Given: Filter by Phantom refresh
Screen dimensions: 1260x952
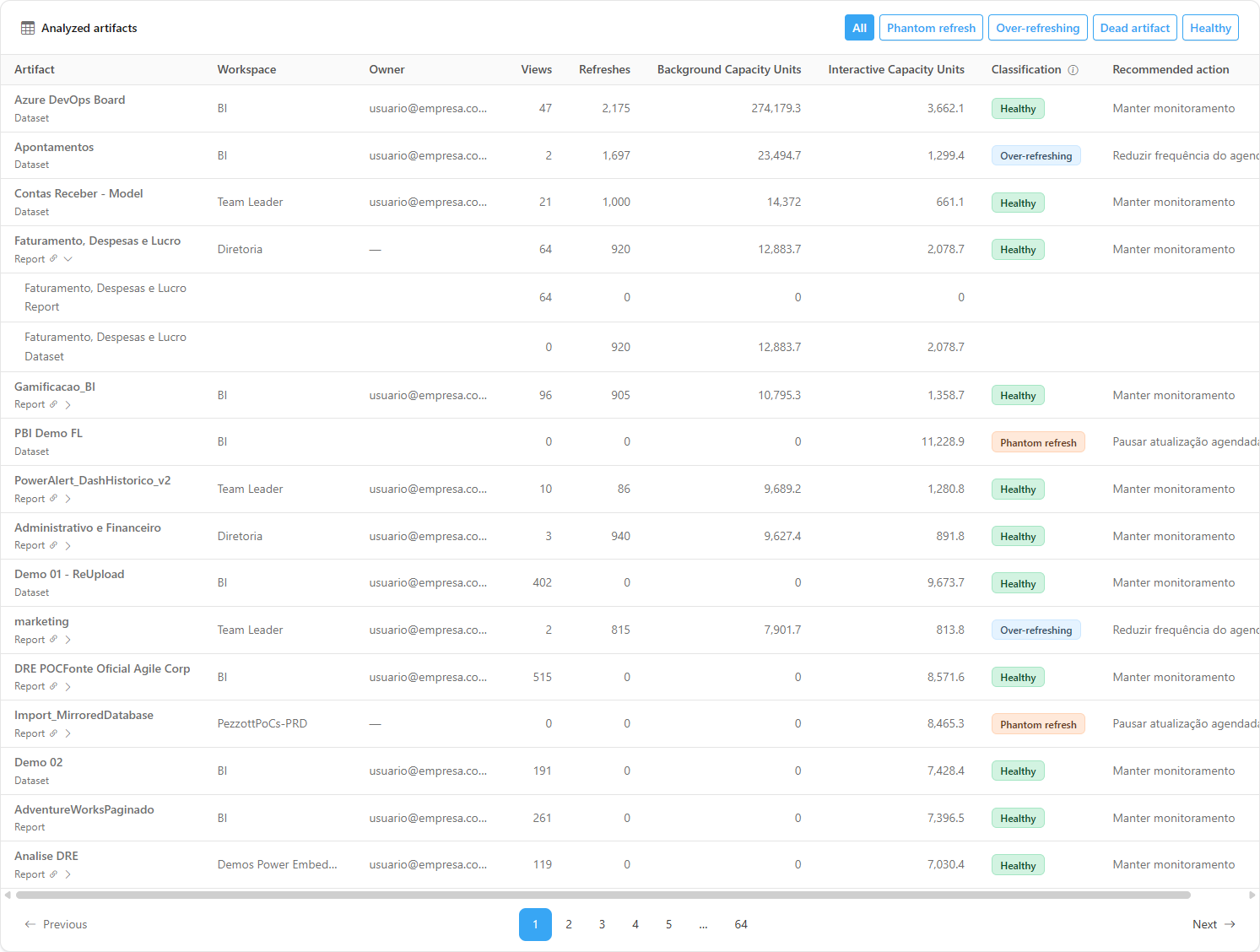Looking at the screenshot, I should pos(931,28).
